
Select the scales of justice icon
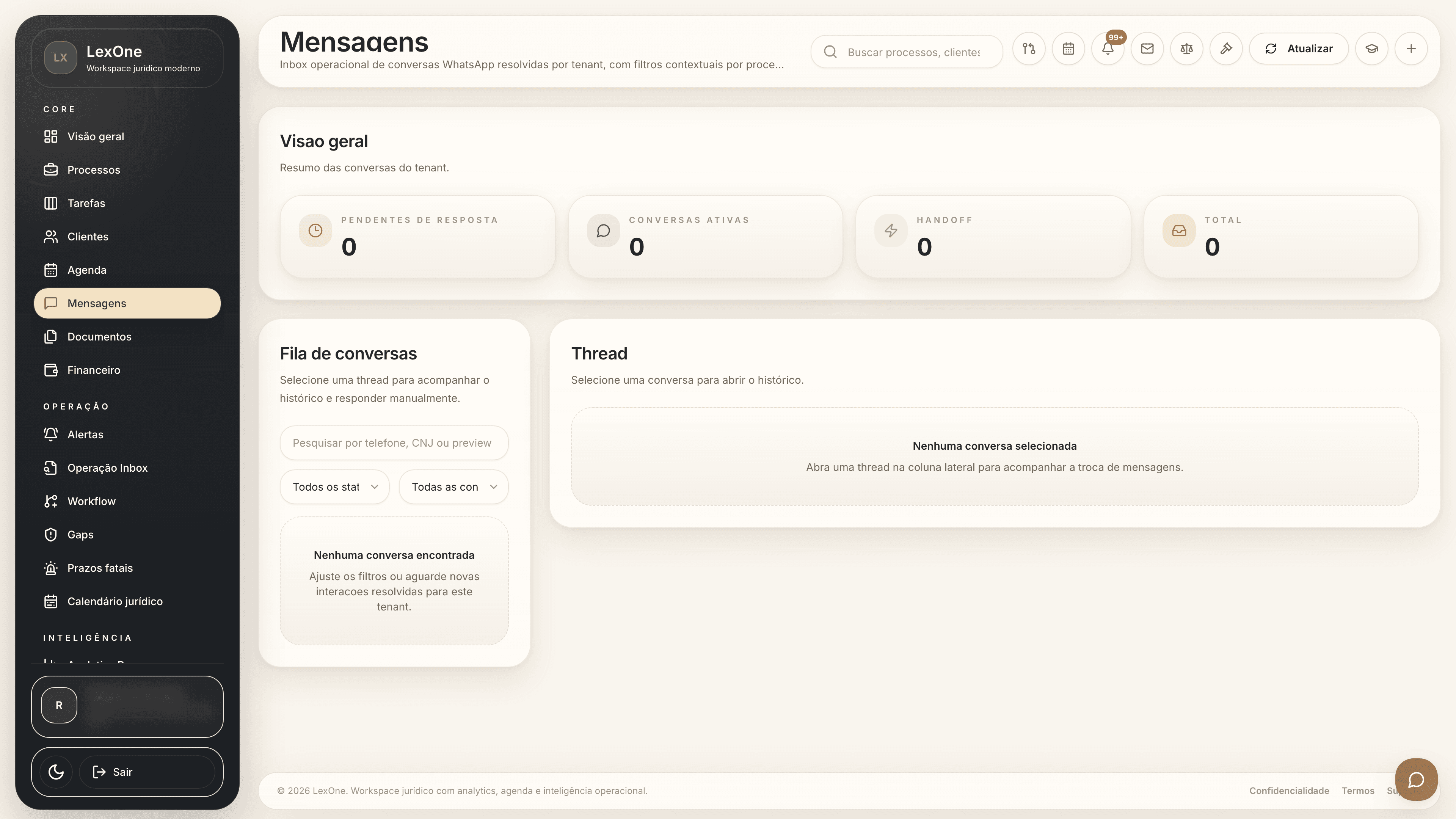point(1186,49)
